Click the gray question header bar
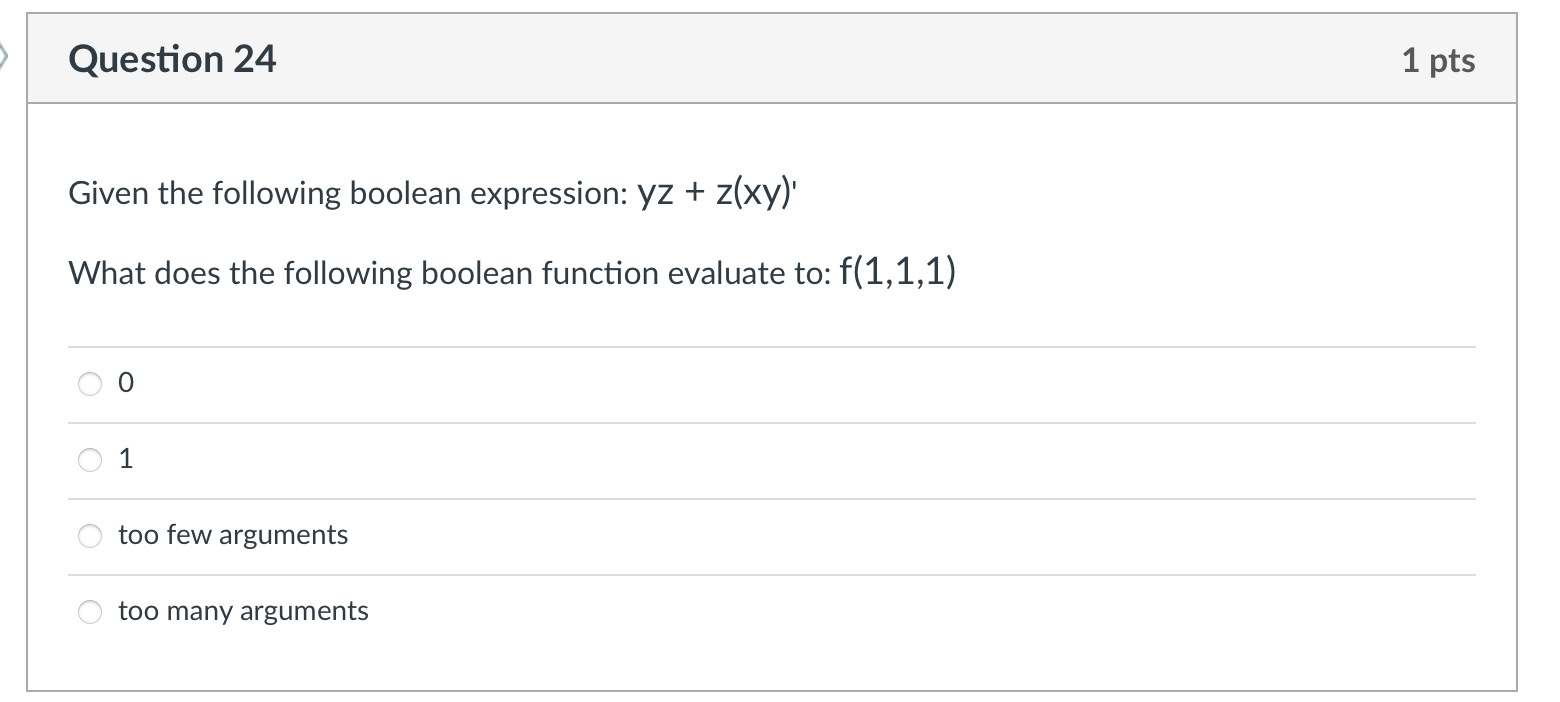Image resolution: width=1560 pixels, height=702 pixels. pyautogui.click(x=772, y=59)
